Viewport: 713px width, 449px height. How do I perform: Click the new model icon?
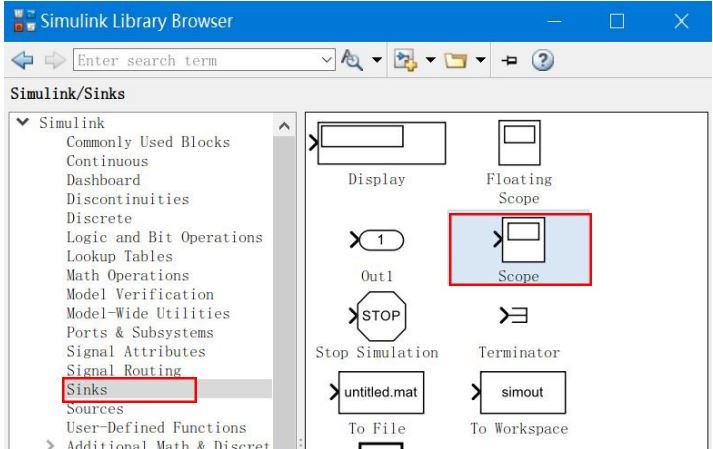click(x=406, y=60)
